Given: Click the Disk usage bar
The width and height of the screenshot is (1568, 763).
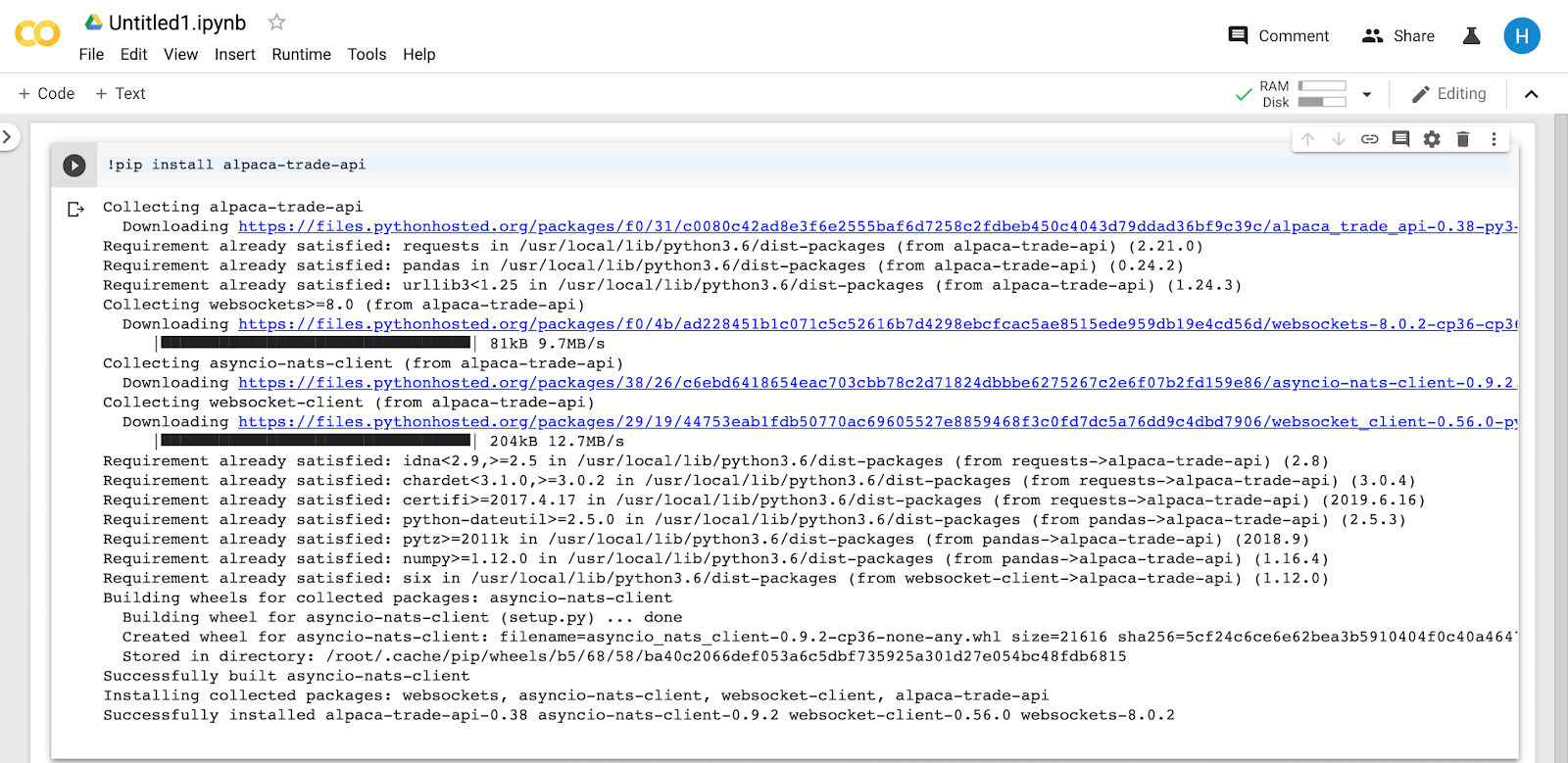Looking at the screenshot, I should pos(1322,102).
